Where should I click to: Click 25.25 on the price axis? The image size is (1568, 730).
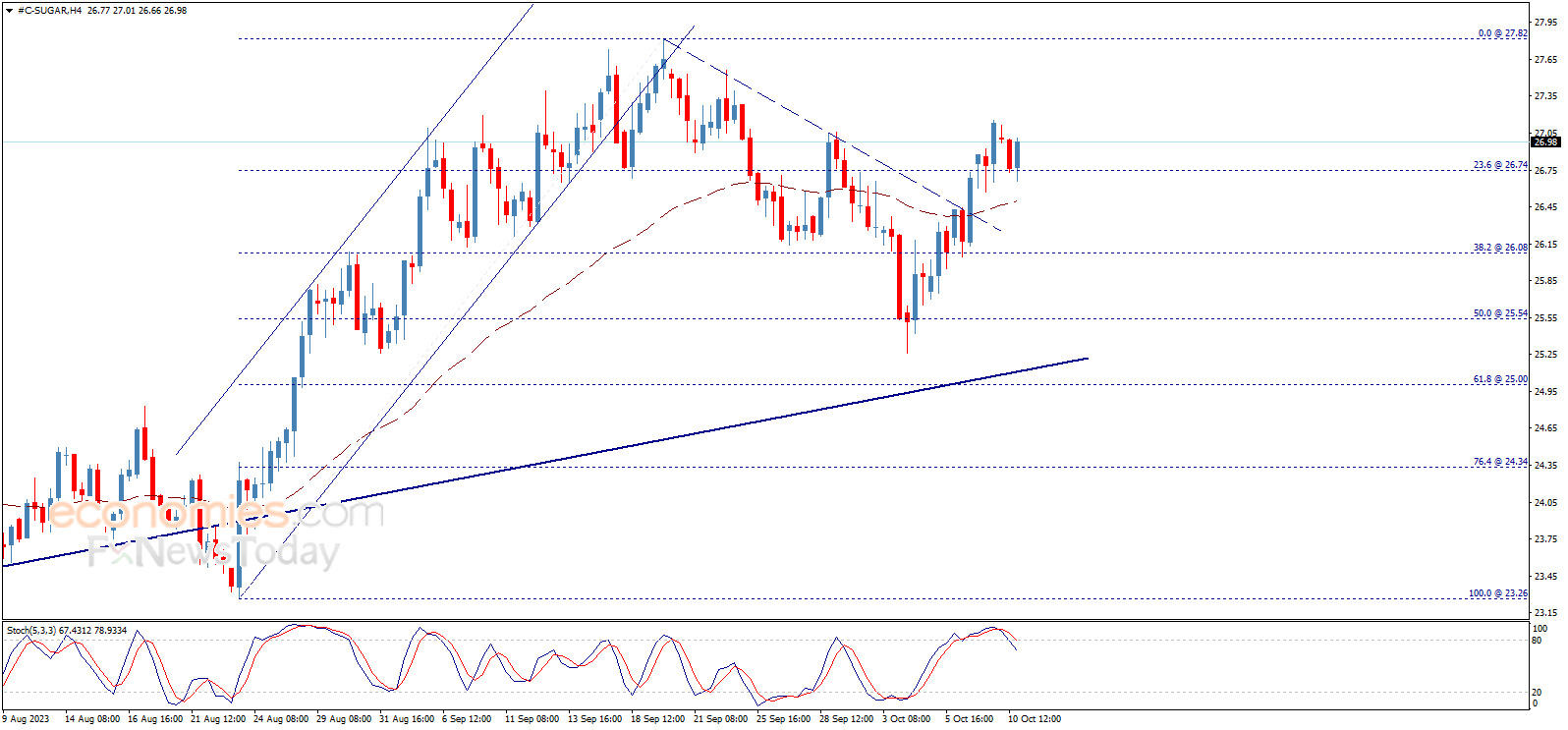[1545, 355]
